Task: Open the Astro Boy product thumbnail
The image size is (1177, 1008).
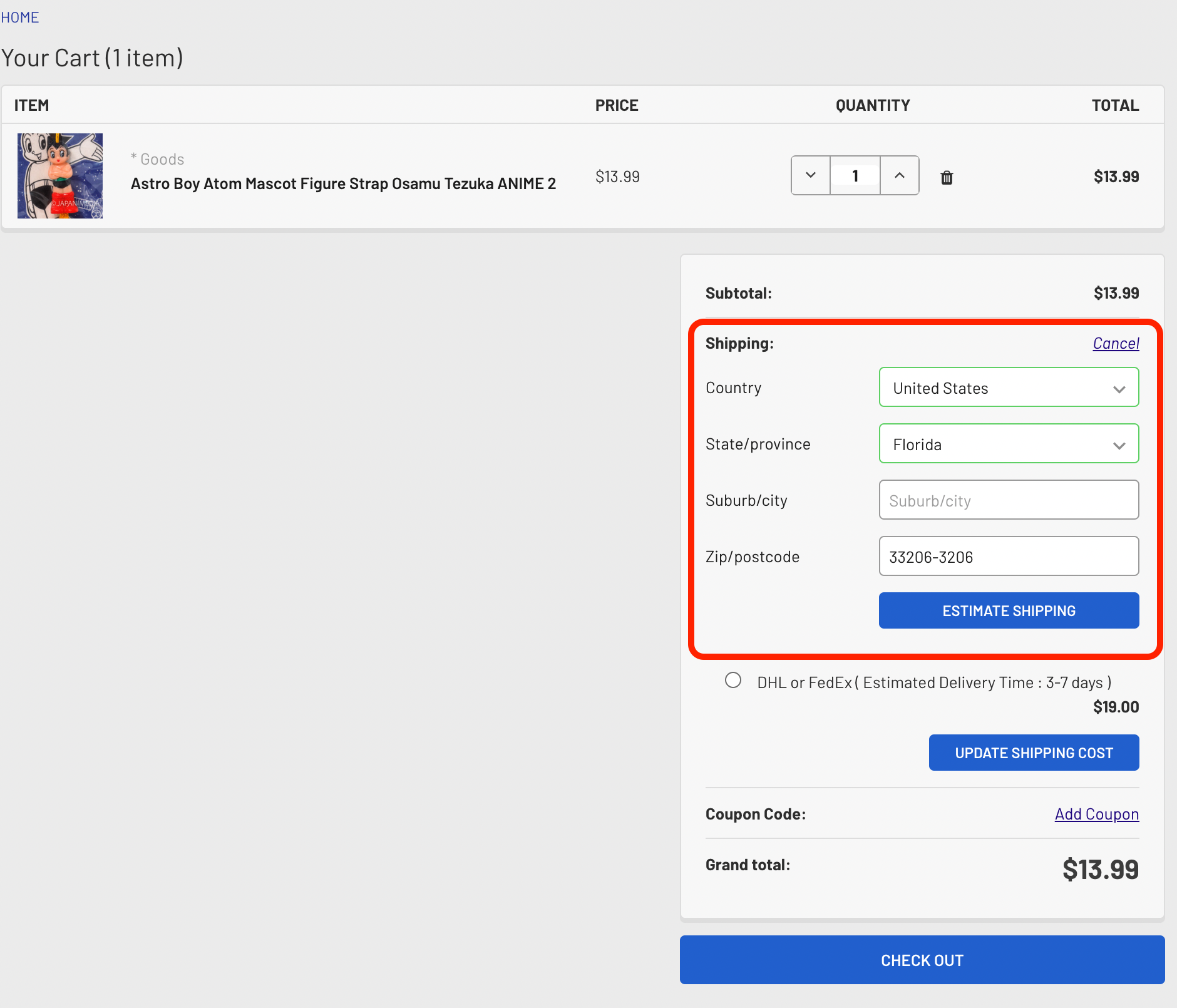Action: tap(60, 176)
